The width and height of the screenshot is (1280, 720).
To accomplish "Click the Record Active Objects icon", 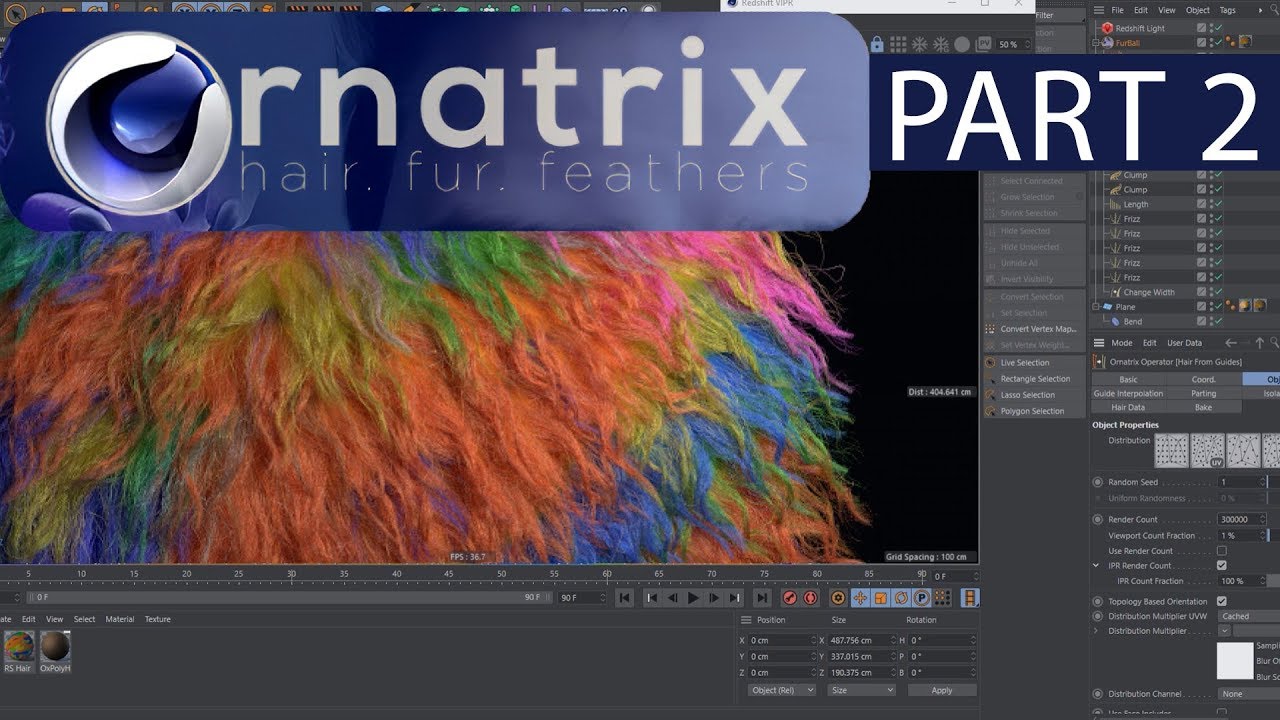I will 789,598.
